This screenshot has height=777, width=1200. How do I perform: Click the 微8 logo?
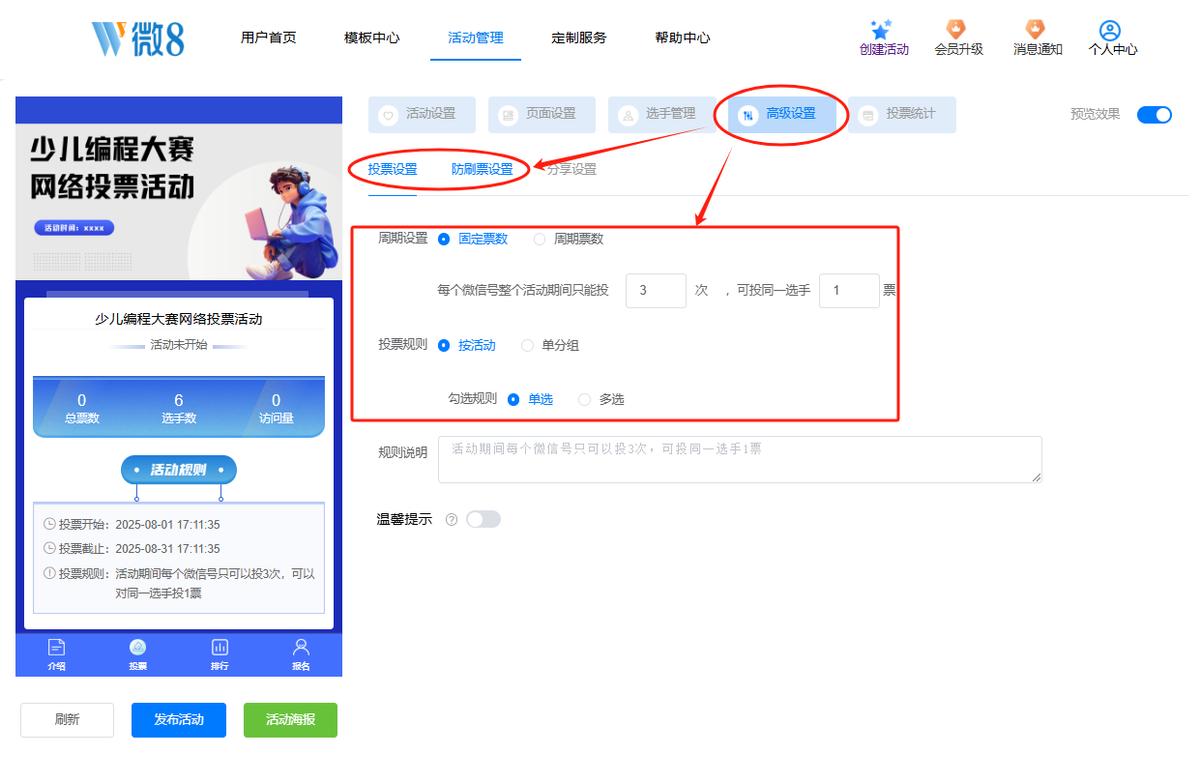coord(138,39)
